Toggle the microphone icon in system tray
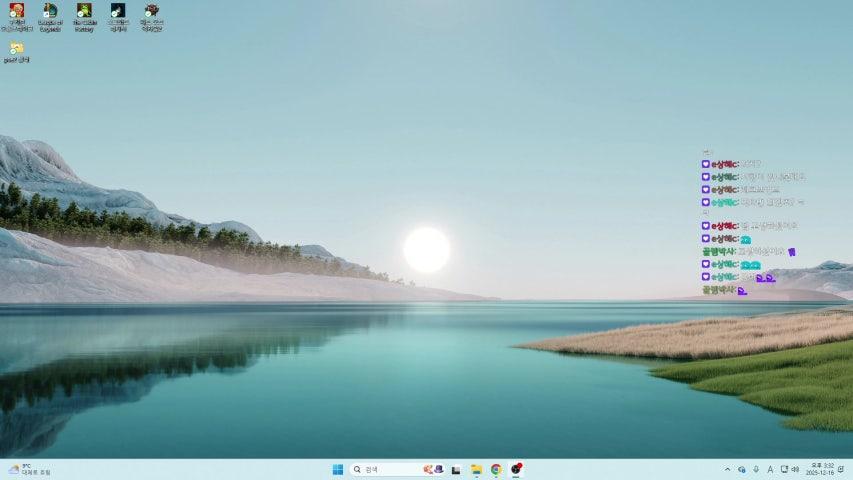 coord(755,469)
